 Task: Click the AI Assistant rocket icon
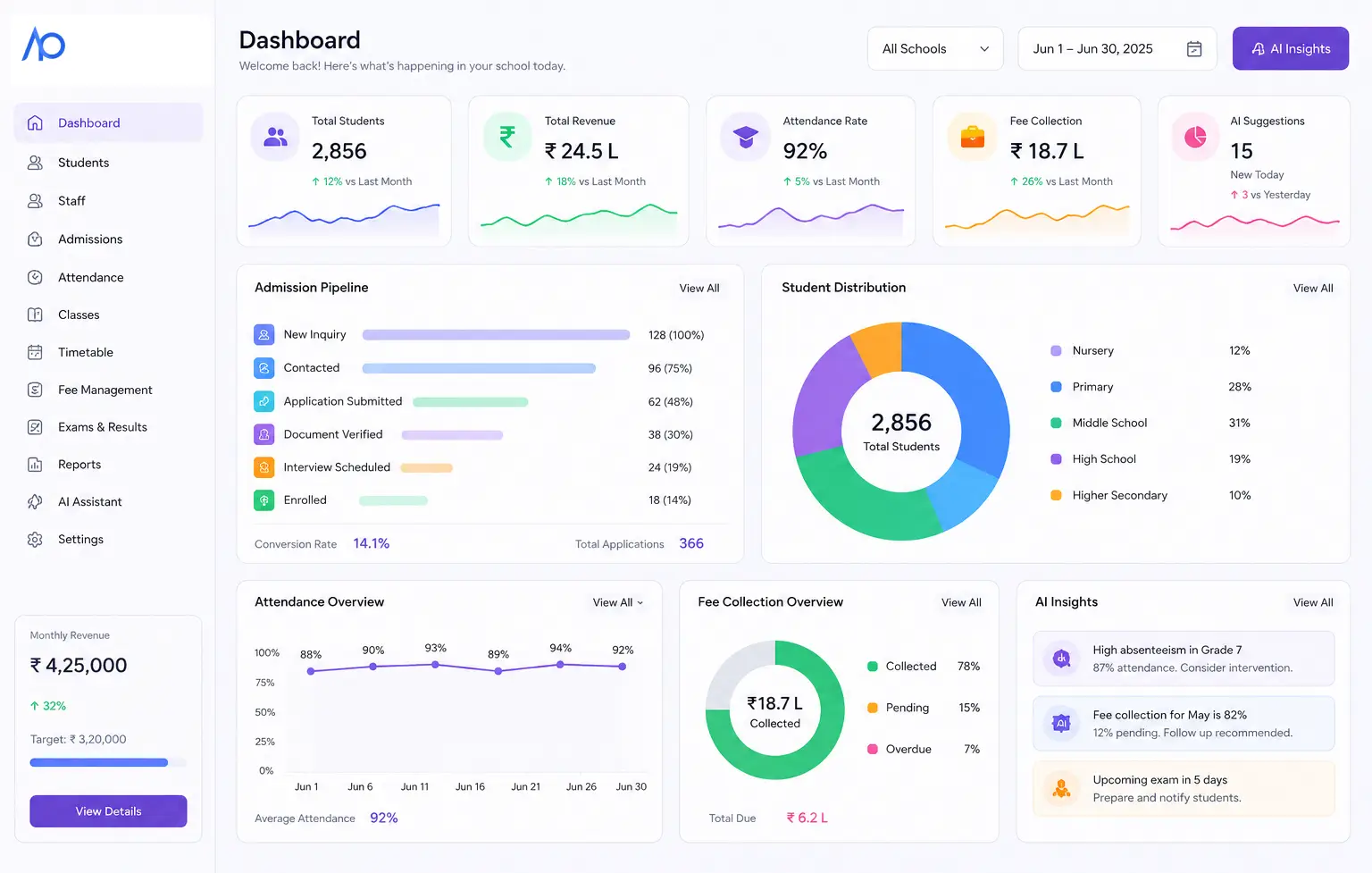[35, 502]
